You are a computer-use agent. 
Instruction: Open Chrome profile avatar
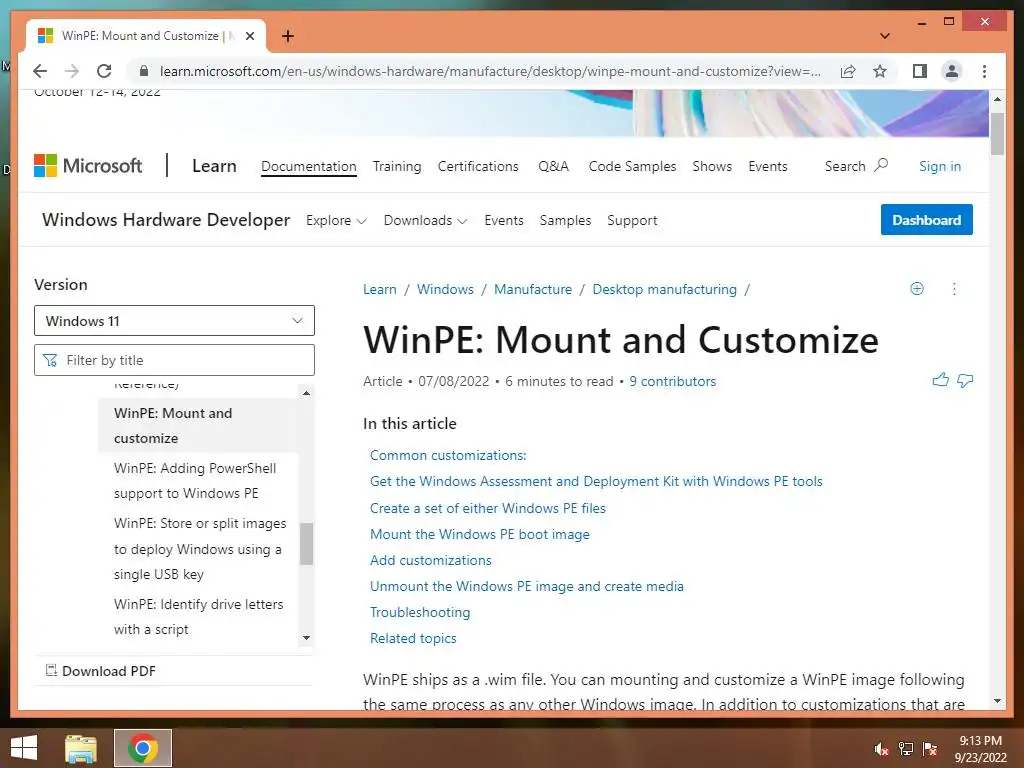tap(952, 71)
